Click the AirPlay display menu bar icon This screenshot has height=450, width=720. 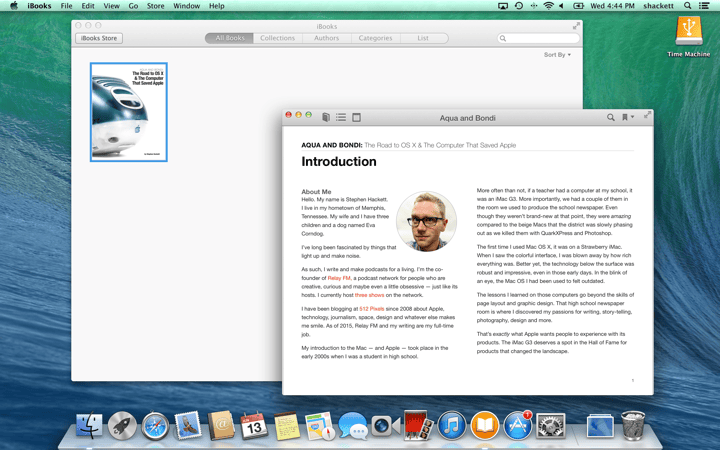[503, 6]
